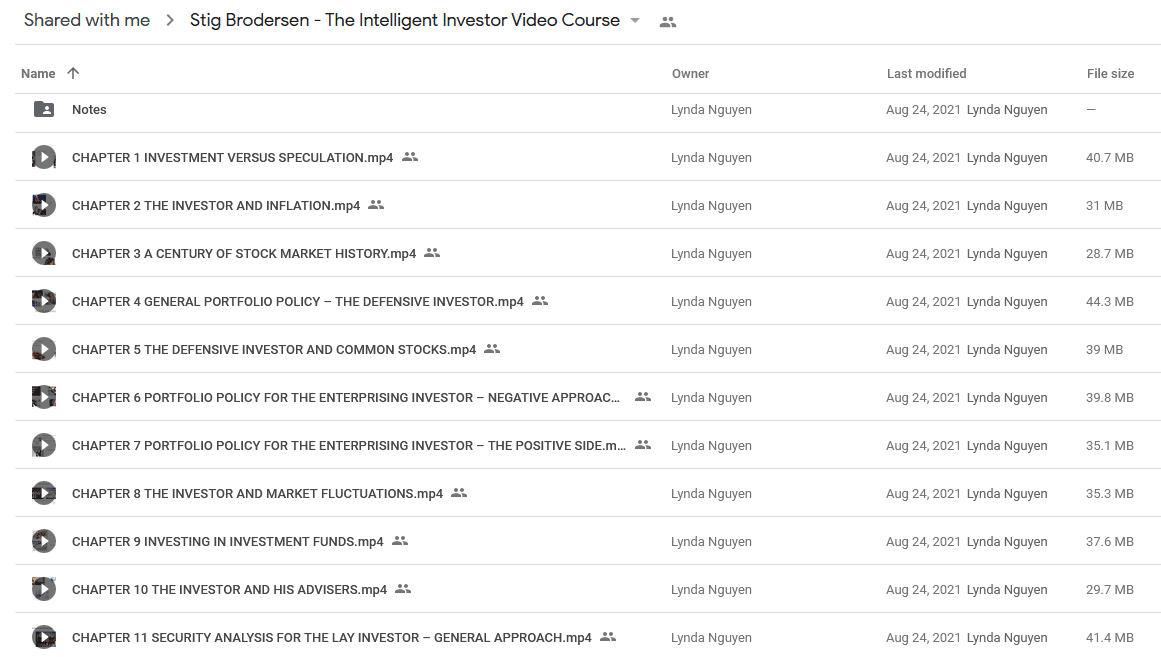
Task: Sort by File size column header
Action: pyautogui.click(x=1111, y=73)
